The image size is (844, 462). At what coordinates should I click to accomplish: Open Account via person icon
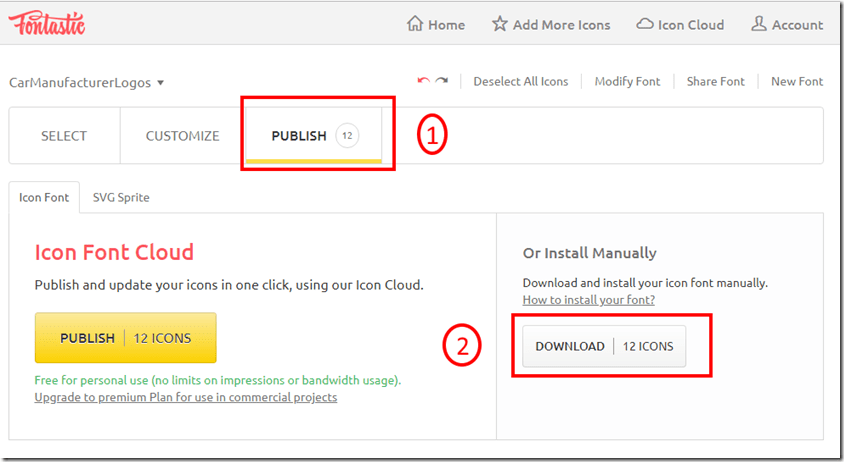(x=758, y=24)
